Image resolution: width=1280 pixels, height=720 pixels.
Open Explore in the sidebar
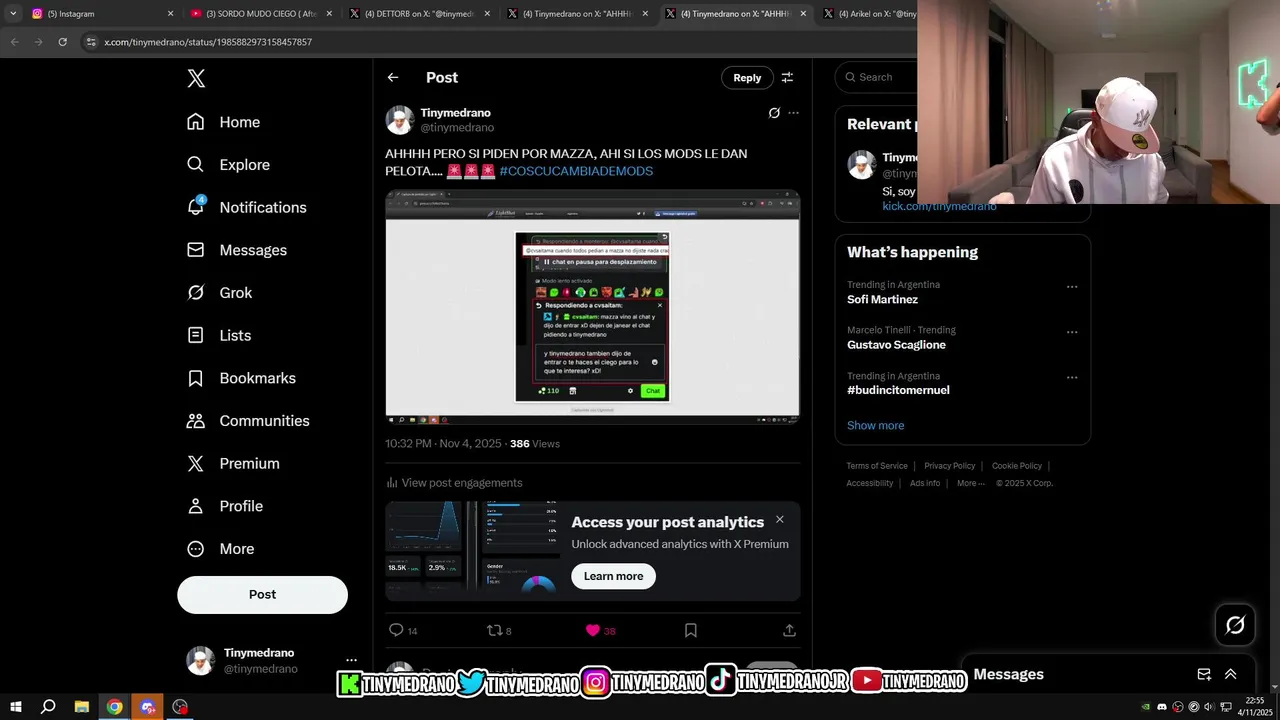(x=228, y=165)
